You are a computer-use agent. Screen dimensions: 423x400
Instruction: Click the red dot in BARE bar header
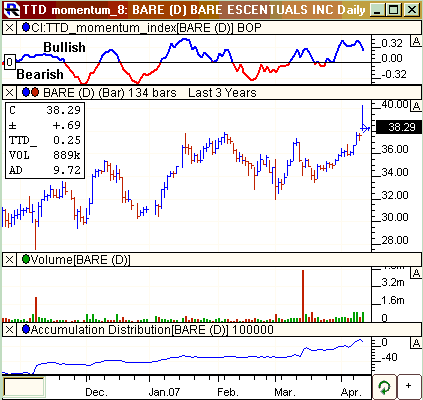point(35,92)
